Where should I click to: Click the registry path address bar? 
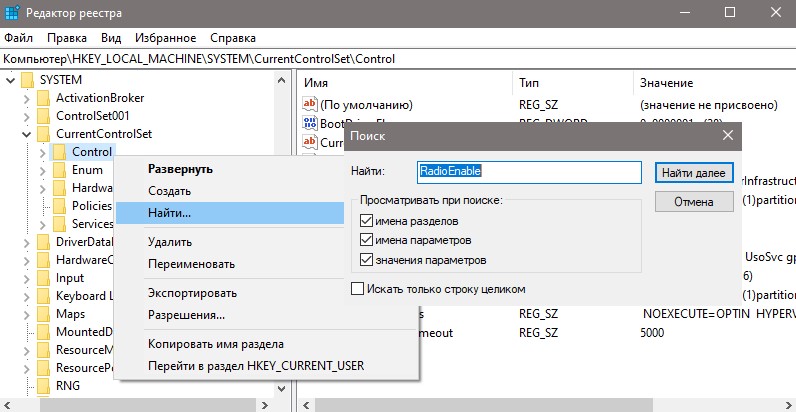point(398,59)
